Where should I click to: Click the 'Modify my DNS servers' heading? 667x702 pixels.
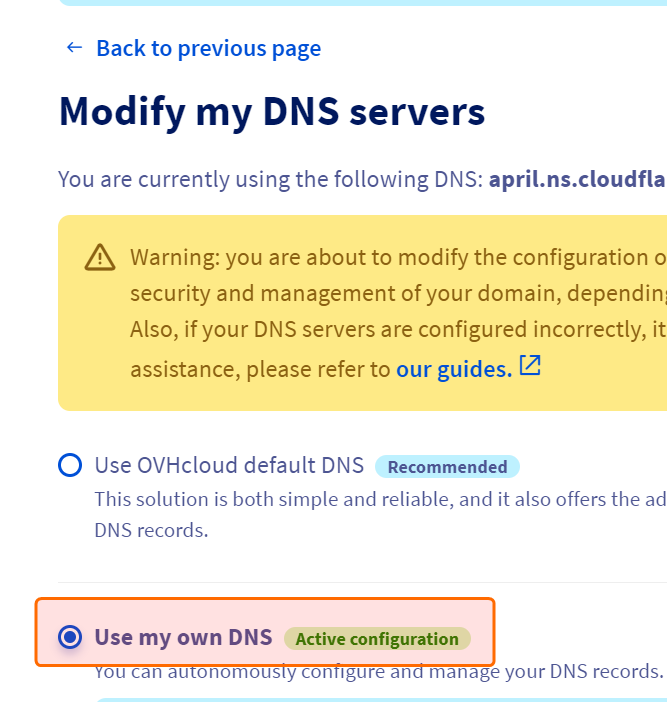coord(272,111)
